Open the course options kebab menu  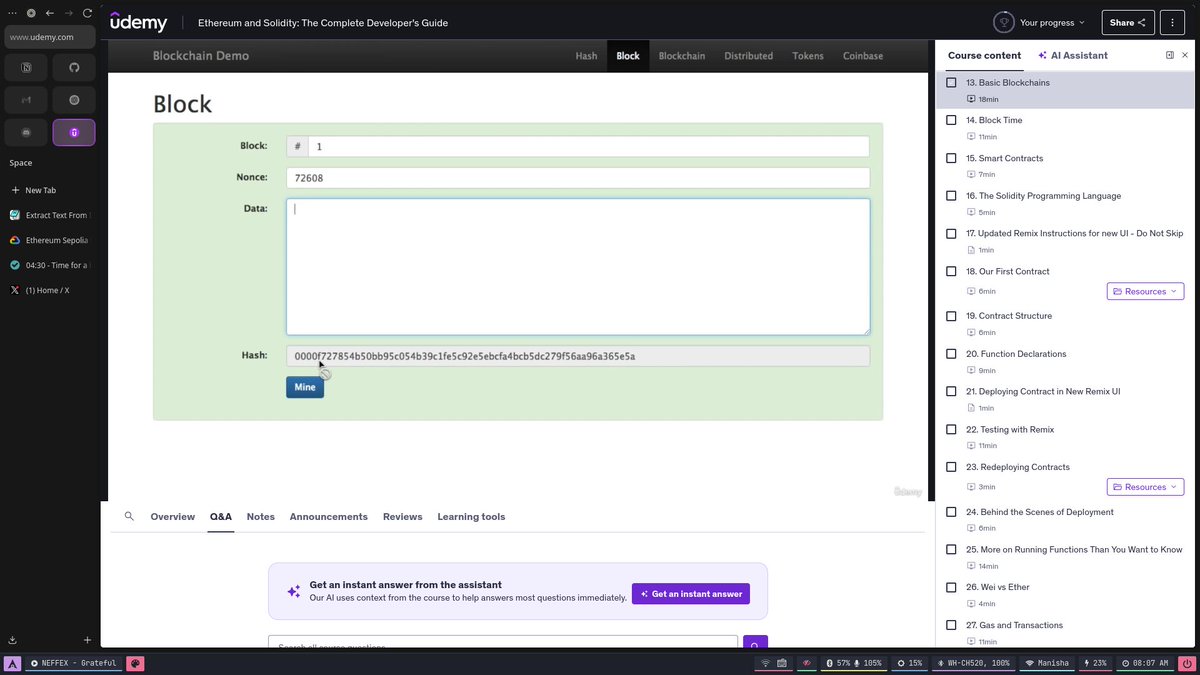click(1172, 22)
